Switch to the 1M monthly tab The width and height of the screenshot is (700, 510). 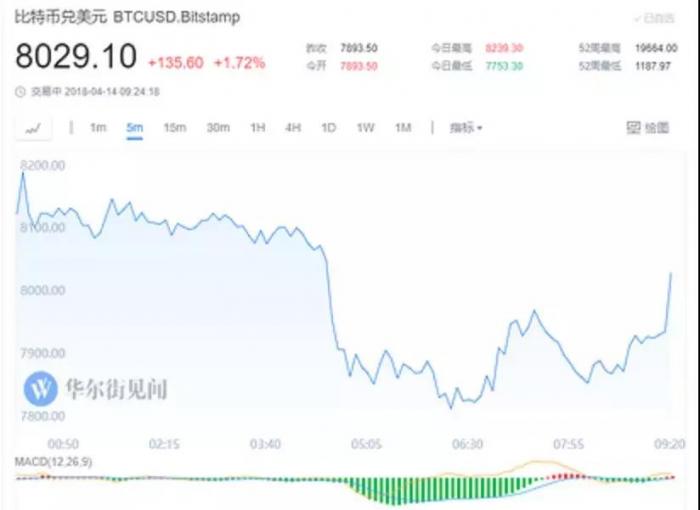[403, 128]
